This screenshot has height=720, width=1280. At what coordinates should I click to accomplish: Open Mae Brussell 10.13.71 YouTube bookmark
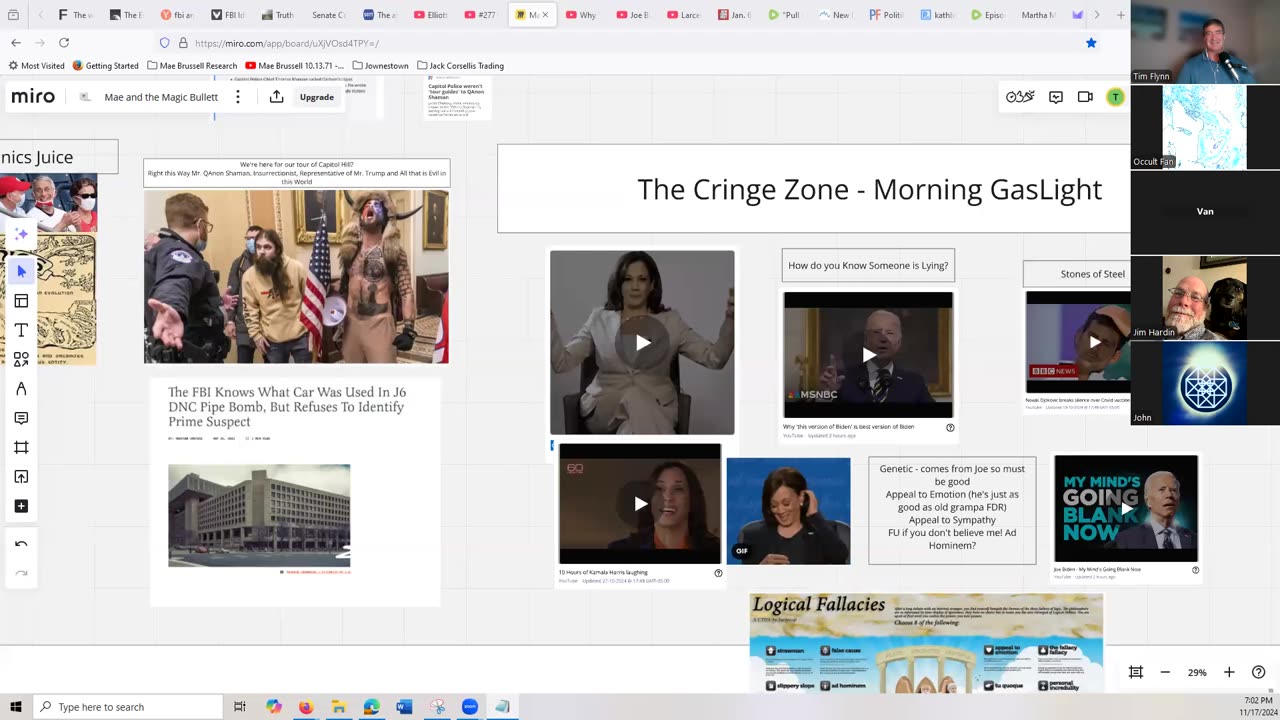pos(295,66)
